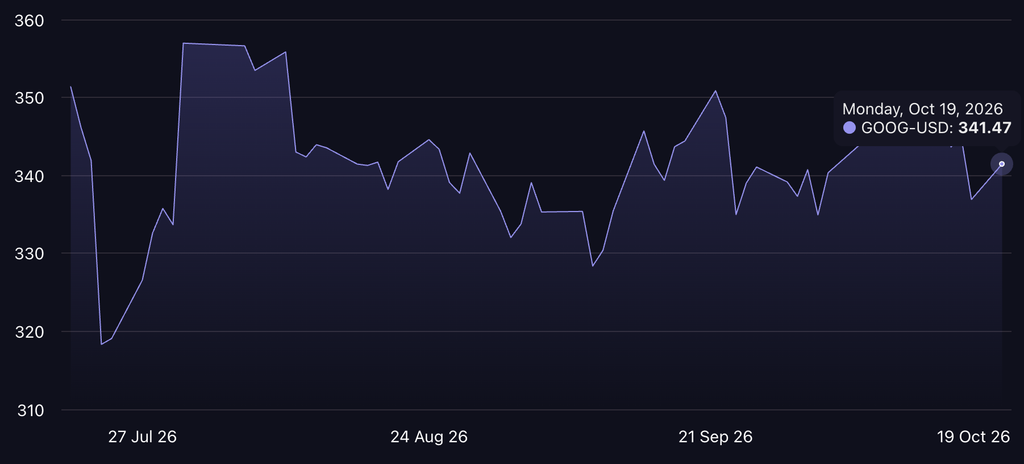
Task: Click the 330 y-axis label
Action: pyautogui.click(x=29, y=254)
